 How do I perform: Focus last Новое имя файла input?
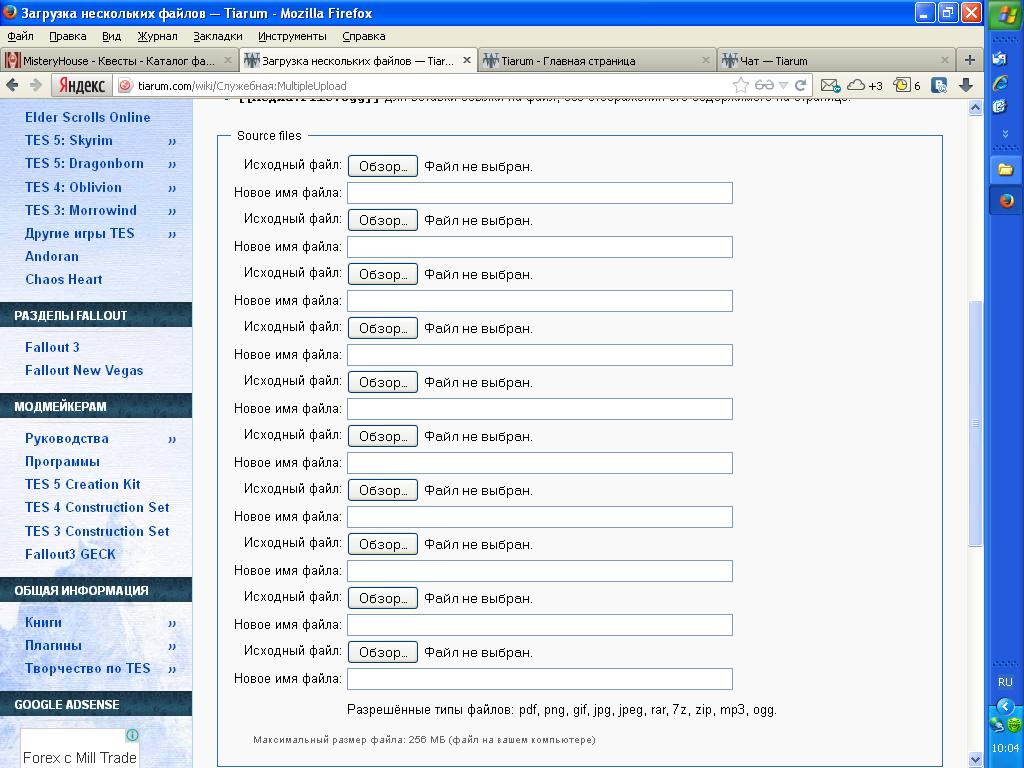tap(539, 679)
